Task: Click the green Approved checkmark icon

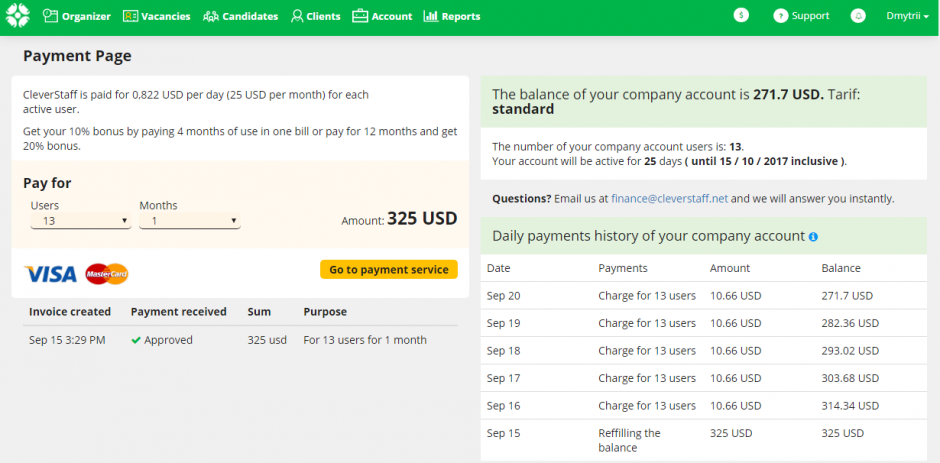Action: click(x=136, y=340)
